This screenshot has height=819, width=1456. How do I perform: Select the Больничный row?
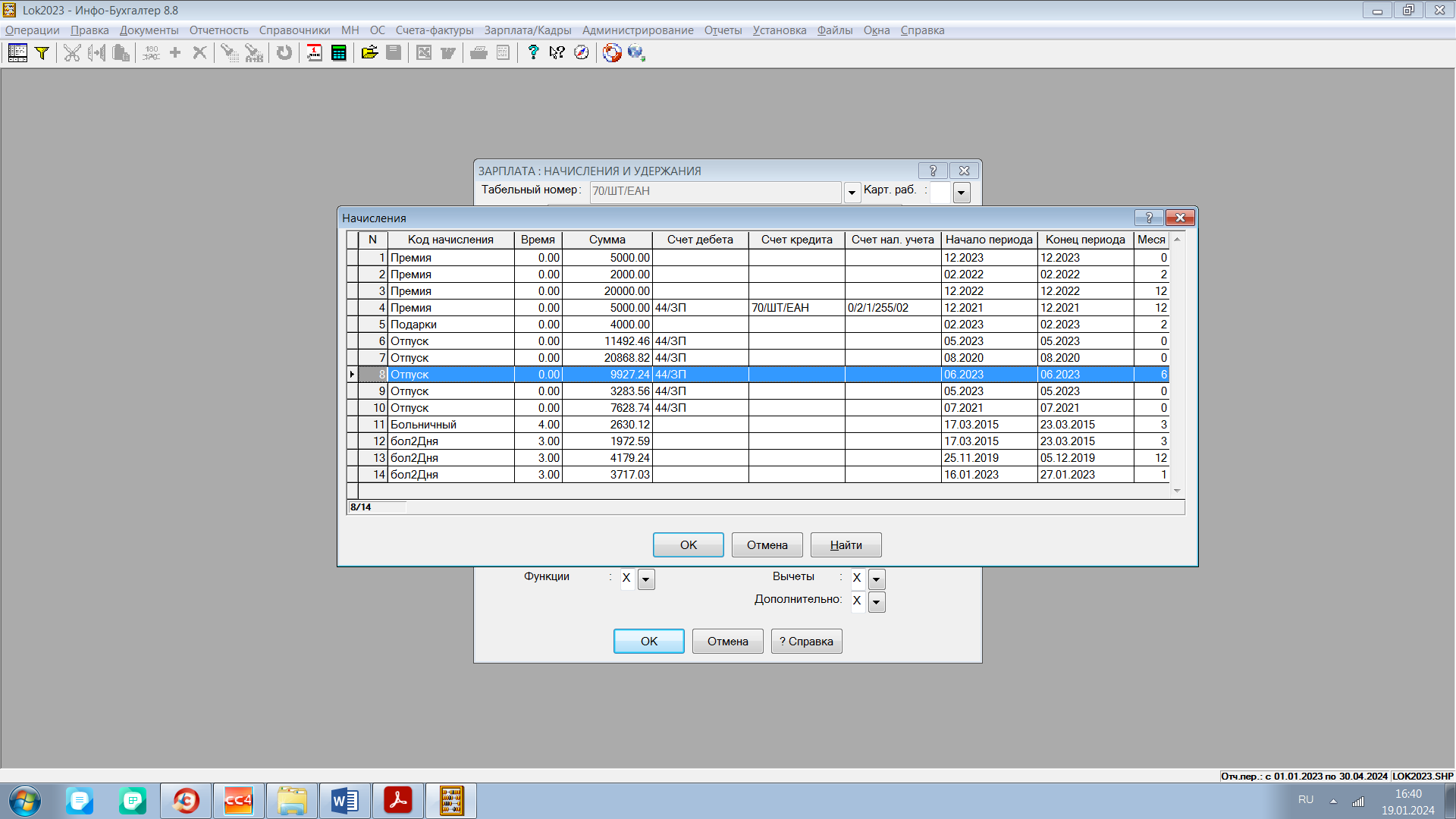pyautogui.click(x=758, y=425)
